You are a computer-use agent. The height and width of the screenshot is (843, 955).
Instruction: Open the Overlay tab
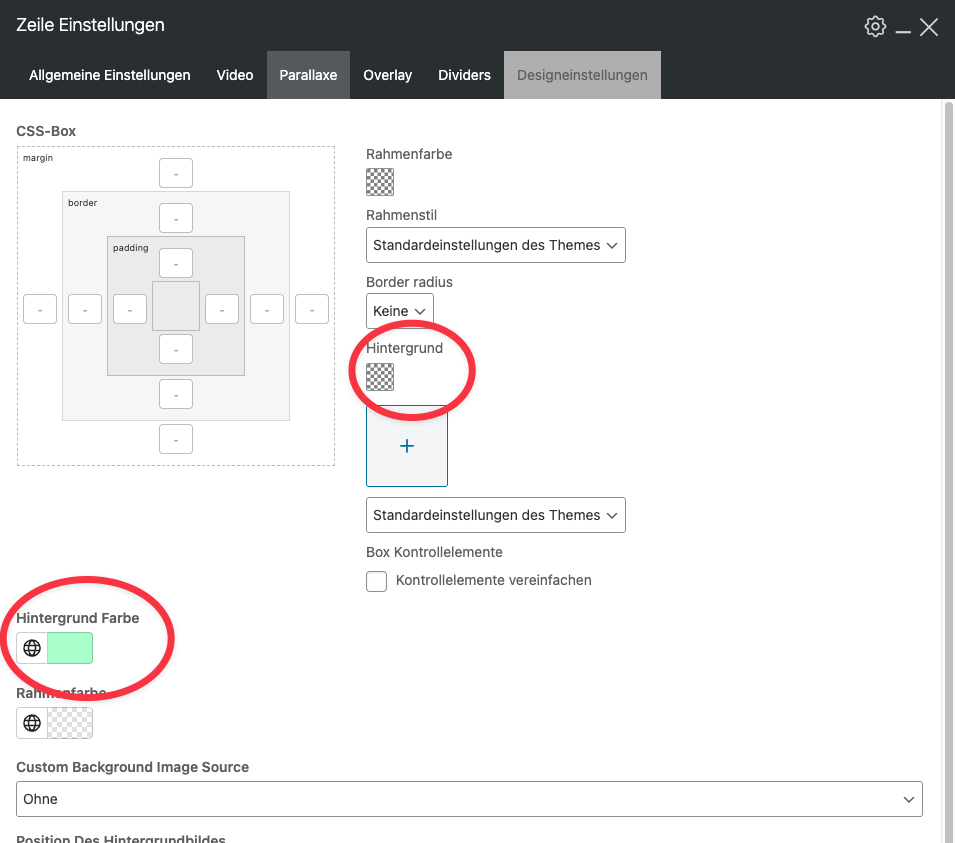click(x=388, y=75)
